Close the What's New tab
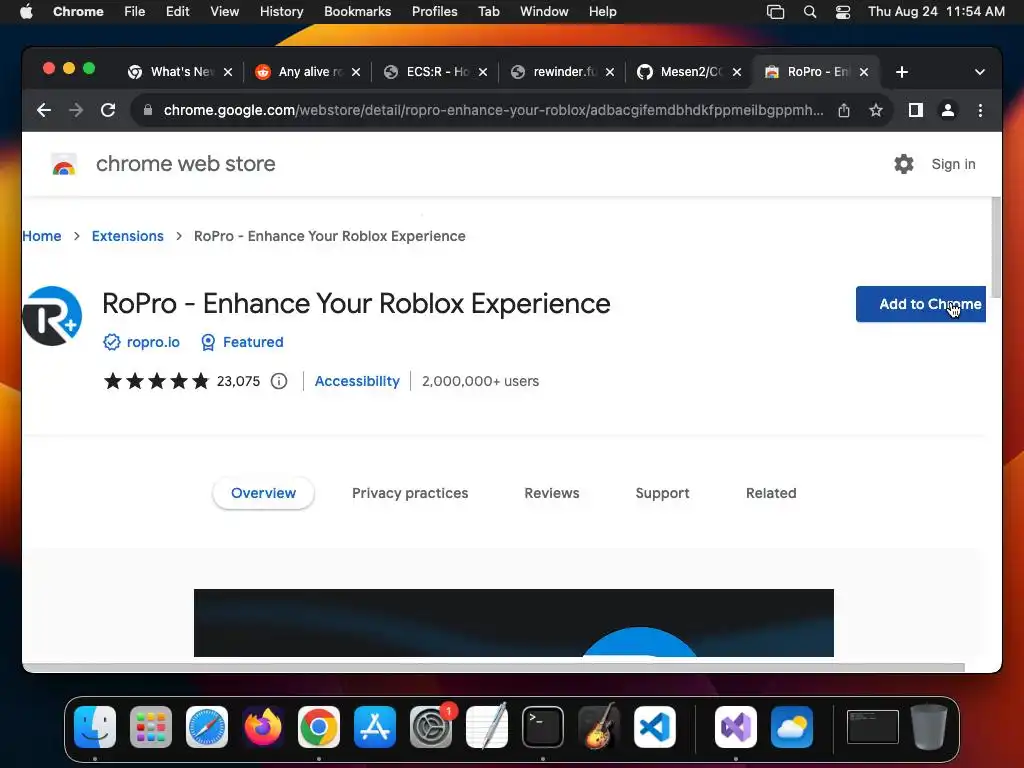Screen dimensions: 1024x768 coord(228,72)
